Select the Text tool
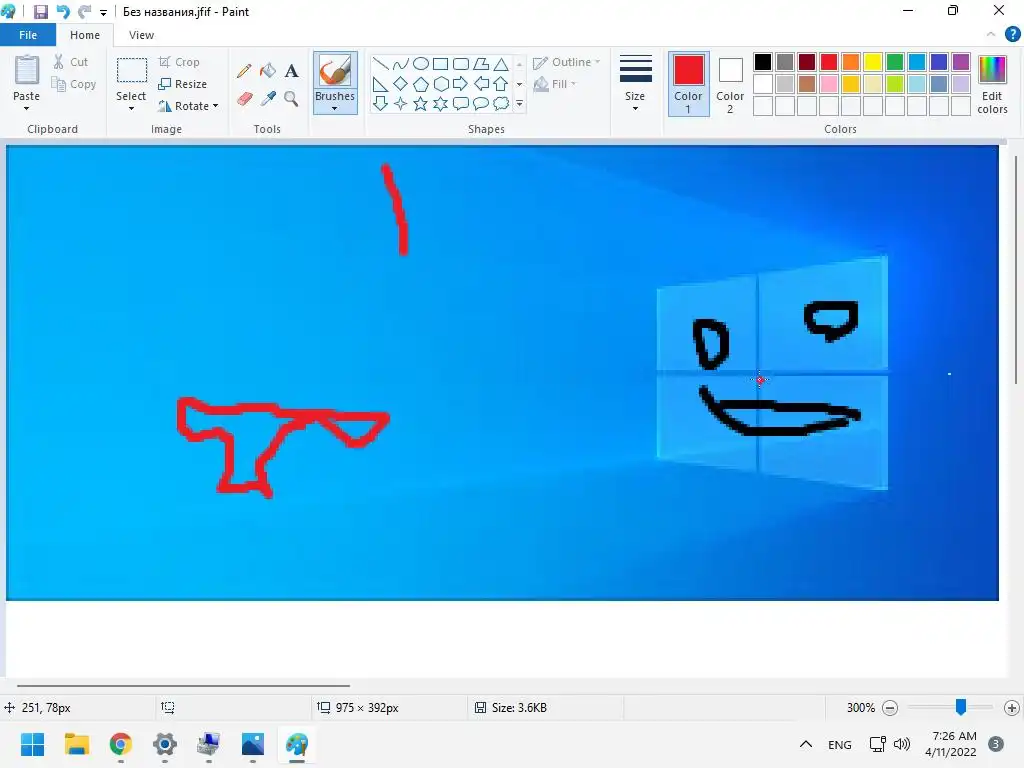Screen dimensions: 1024x768 [x=291, y=71]
